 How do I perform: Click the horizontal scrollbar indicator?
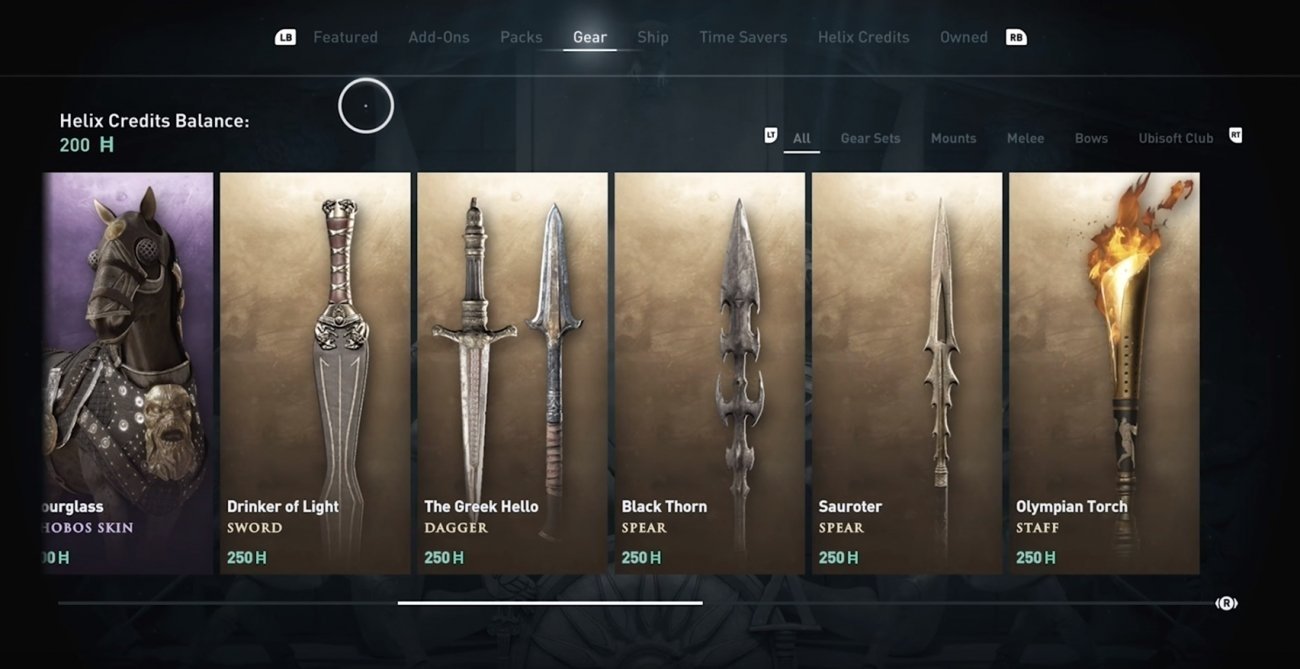click(x=550, y=603)
